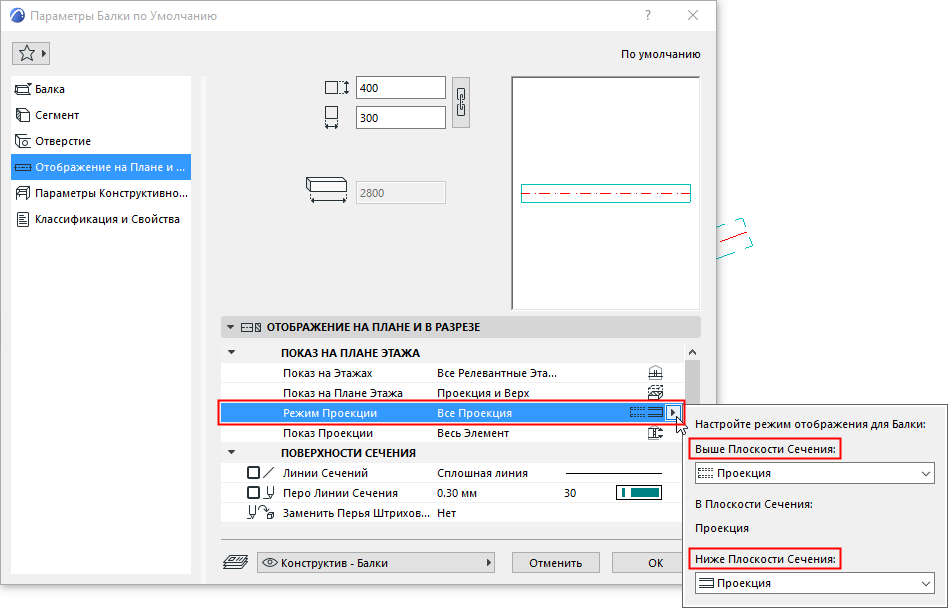Click the Показ Проекции row icon
This screenshot has width=949, height=609.
click(x=655, y=433)
